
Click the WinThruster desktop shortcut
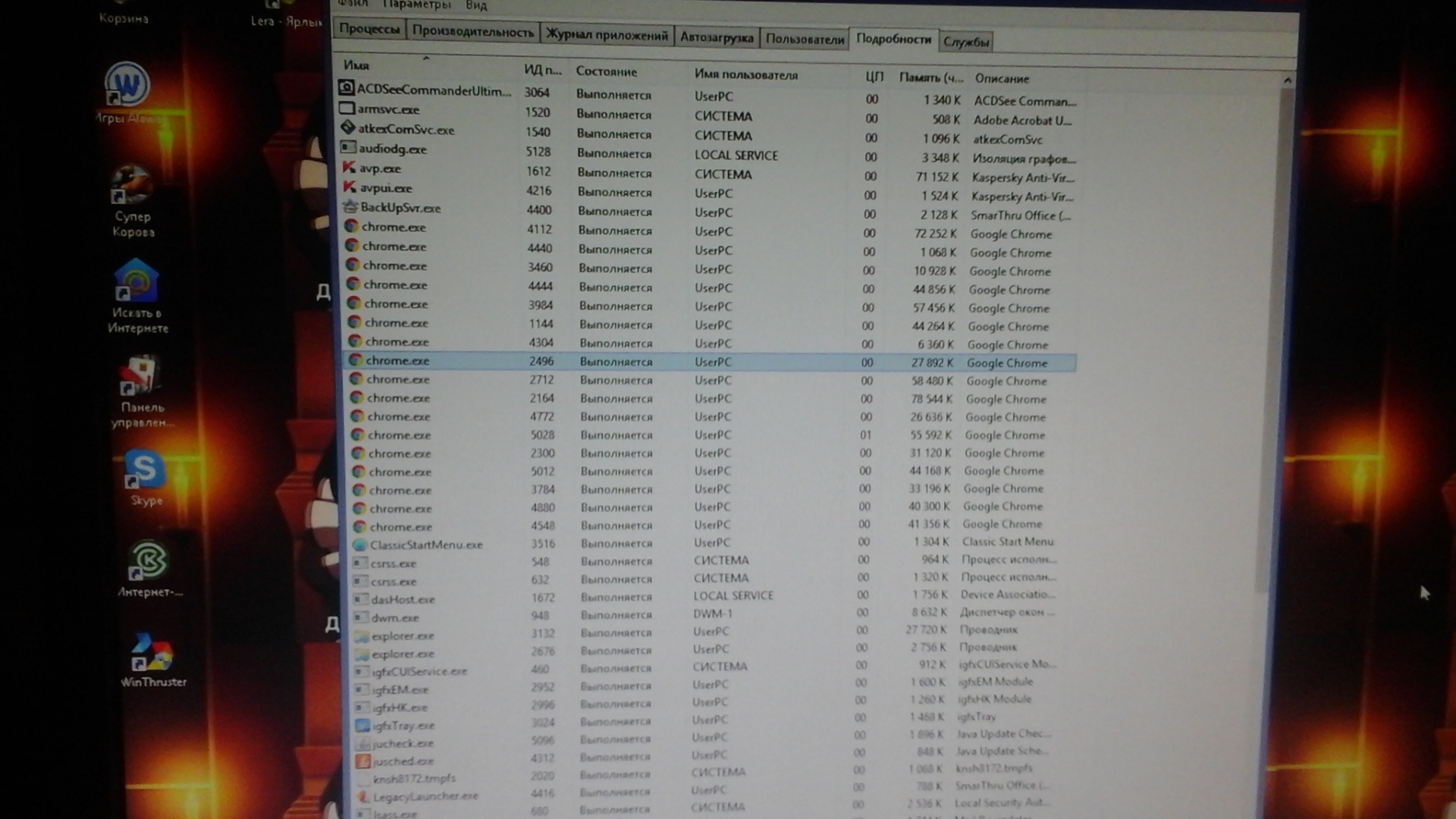[x=151, y=654]
